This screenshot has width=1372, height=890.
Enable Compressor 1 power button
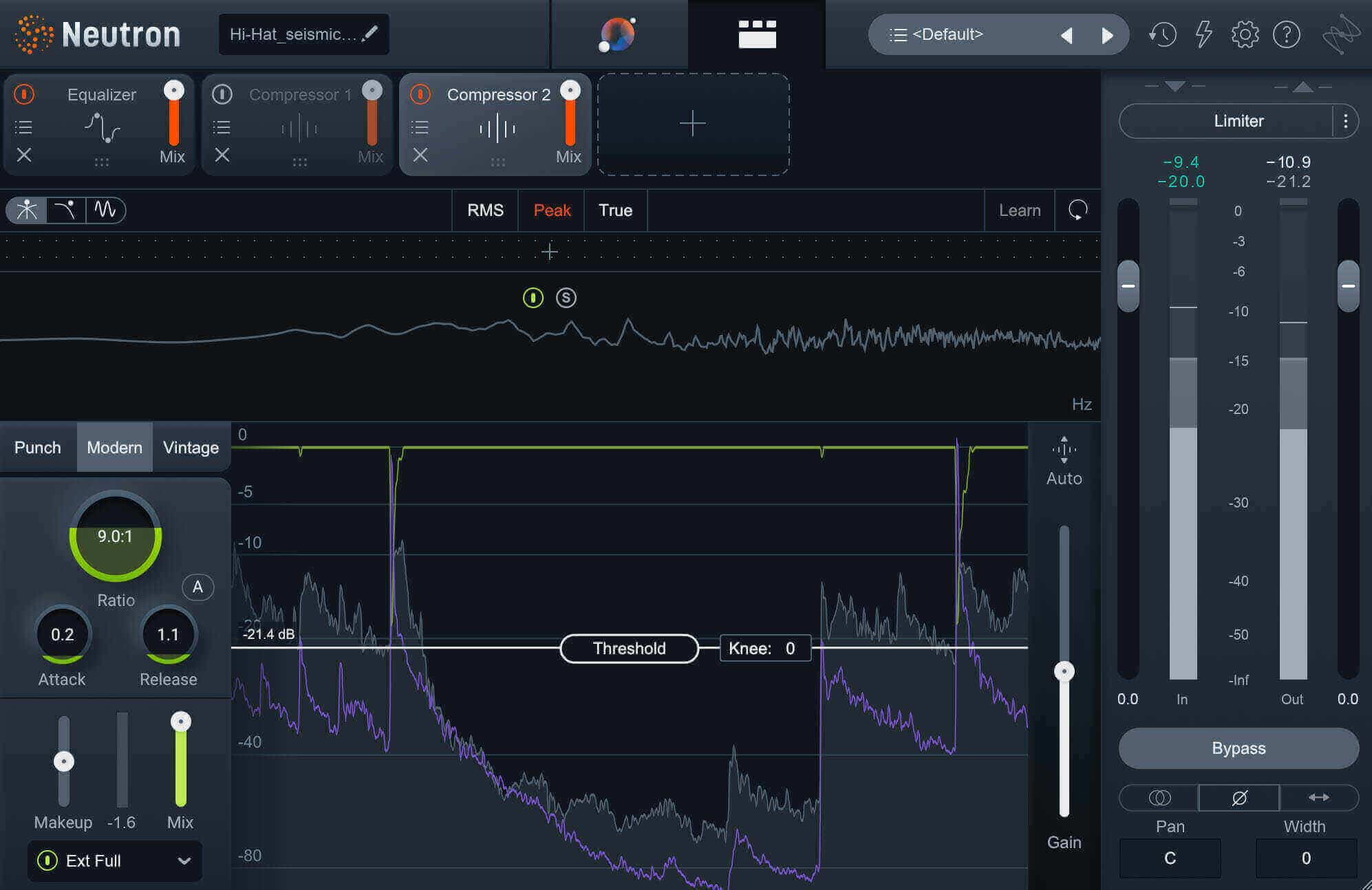(x=222, y=94)
